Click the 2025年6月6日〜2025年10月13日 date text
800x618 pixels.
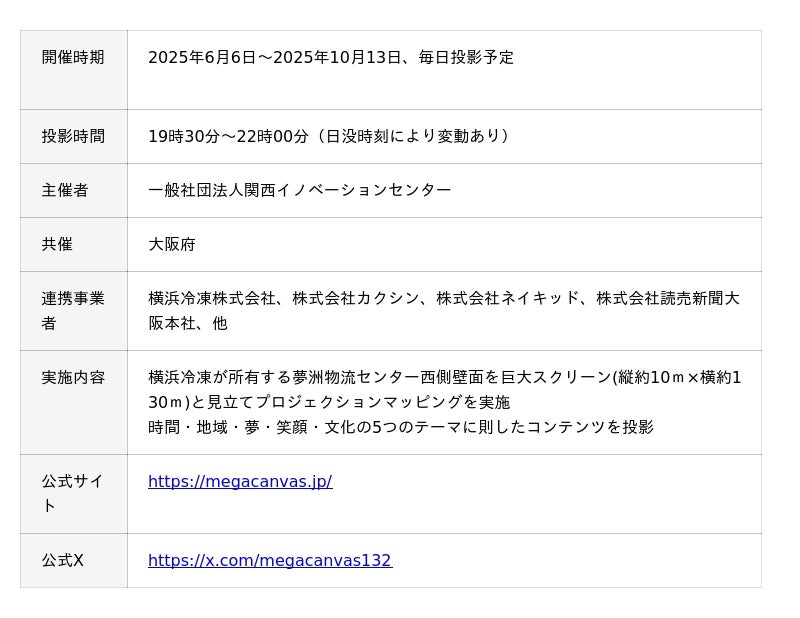274,57
